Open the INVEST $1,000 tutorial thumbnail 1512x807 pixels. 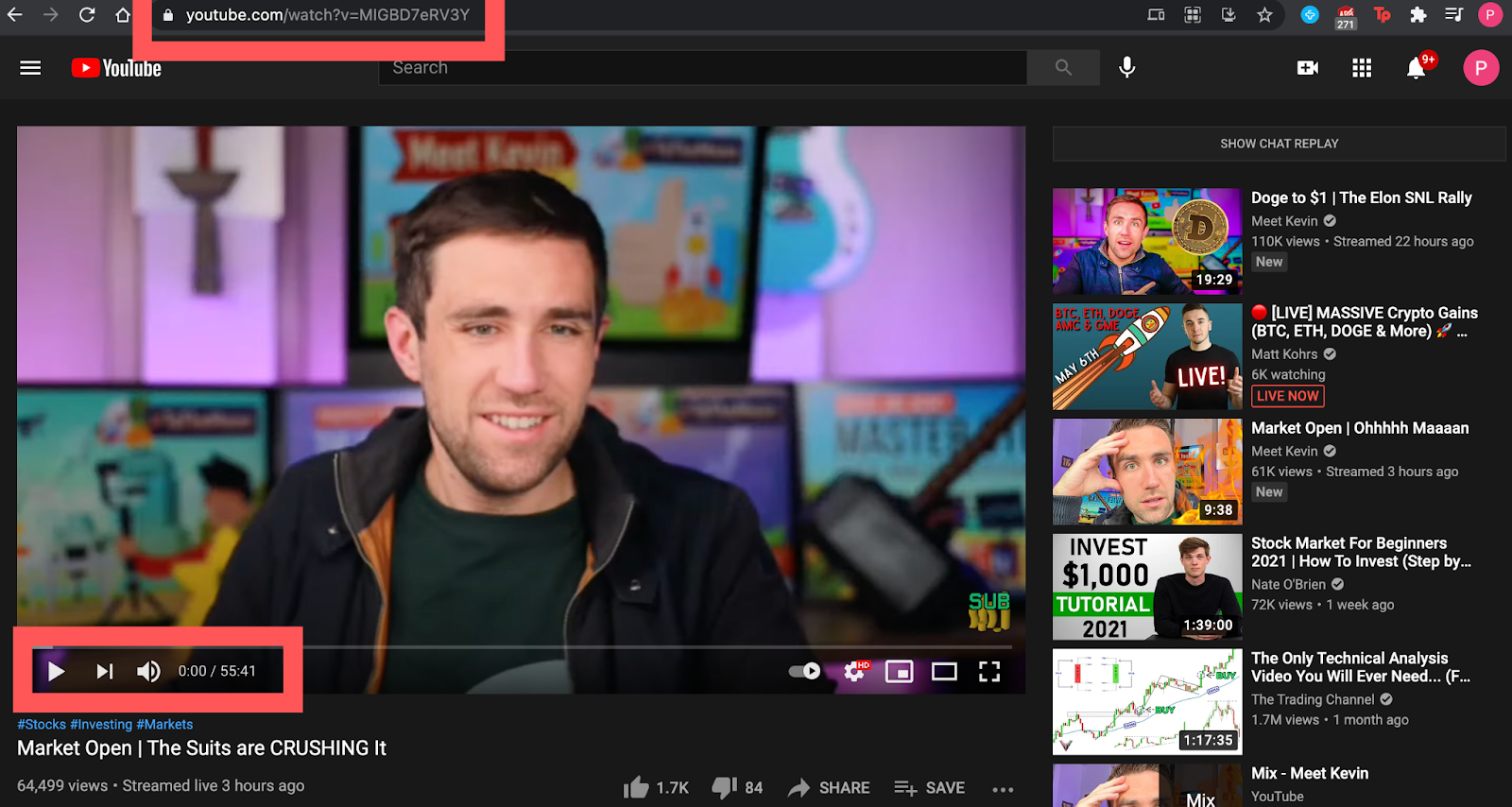coord(1147,587)
